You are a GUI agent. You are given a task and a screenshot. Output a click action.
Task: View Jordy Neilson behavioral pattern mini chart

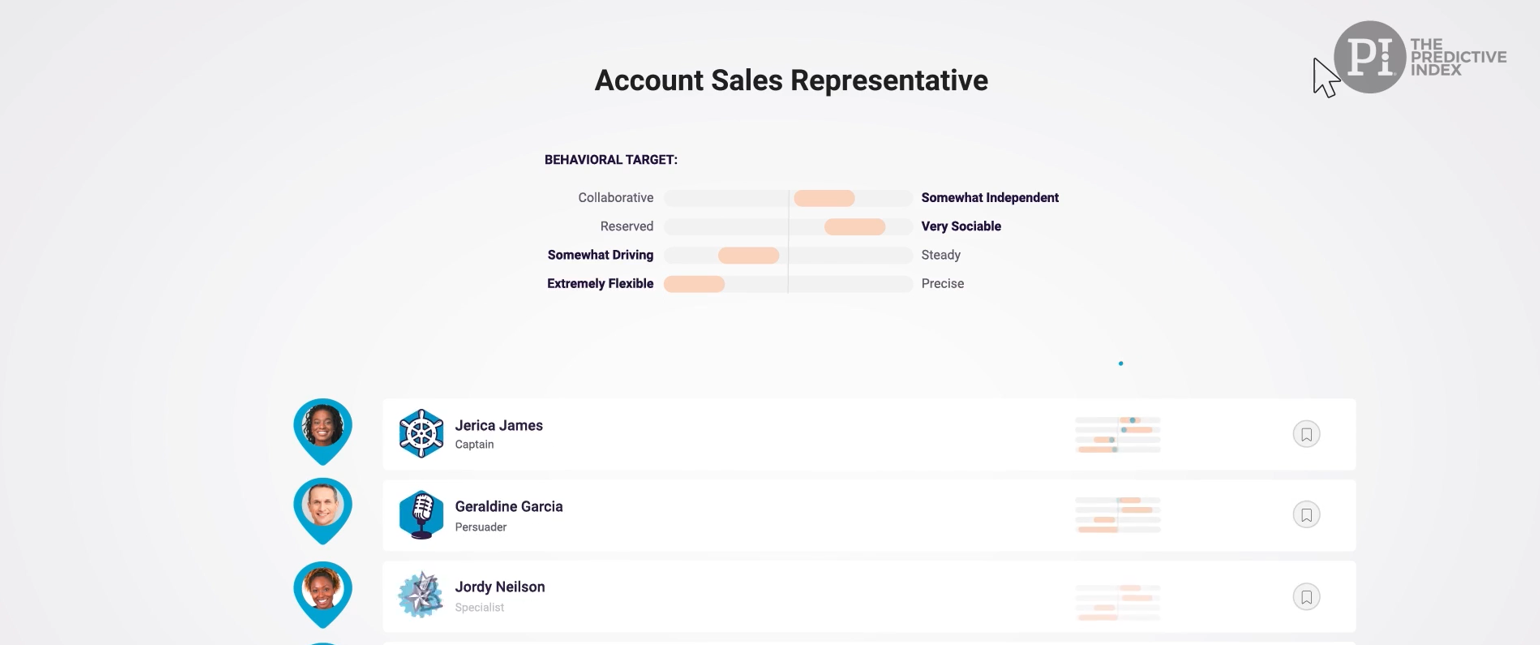(1118, 603)
